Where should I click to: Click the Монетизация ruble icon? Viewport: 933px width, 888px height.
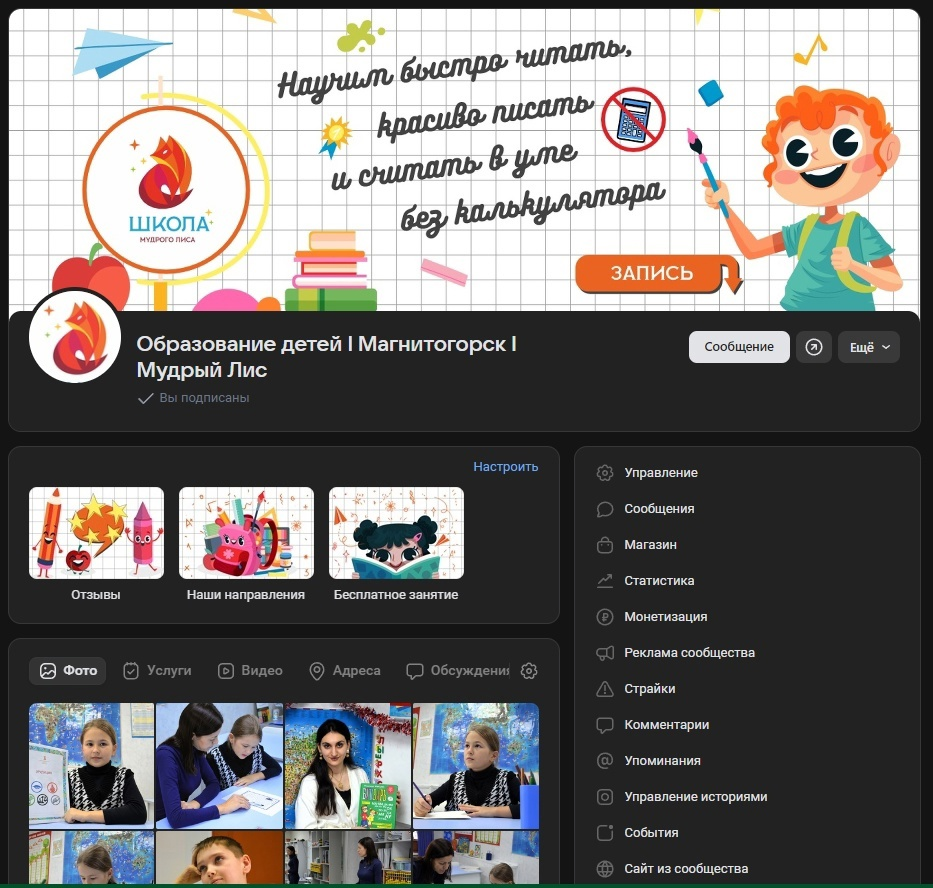tap(605, 617)
